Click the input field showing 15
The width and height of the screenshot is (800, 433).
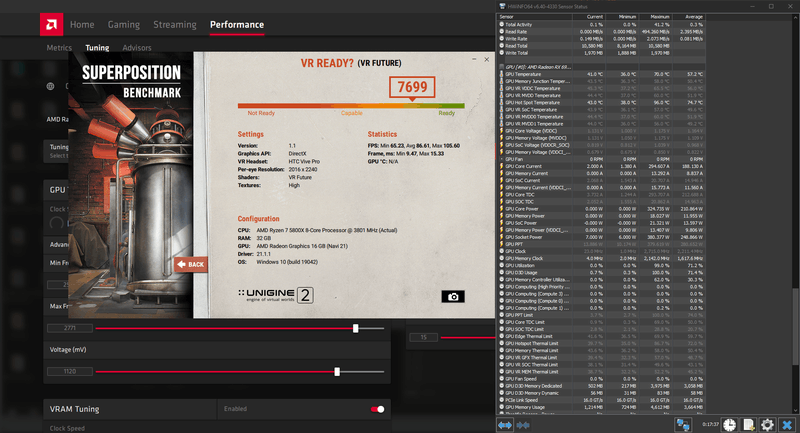(423, 337)
